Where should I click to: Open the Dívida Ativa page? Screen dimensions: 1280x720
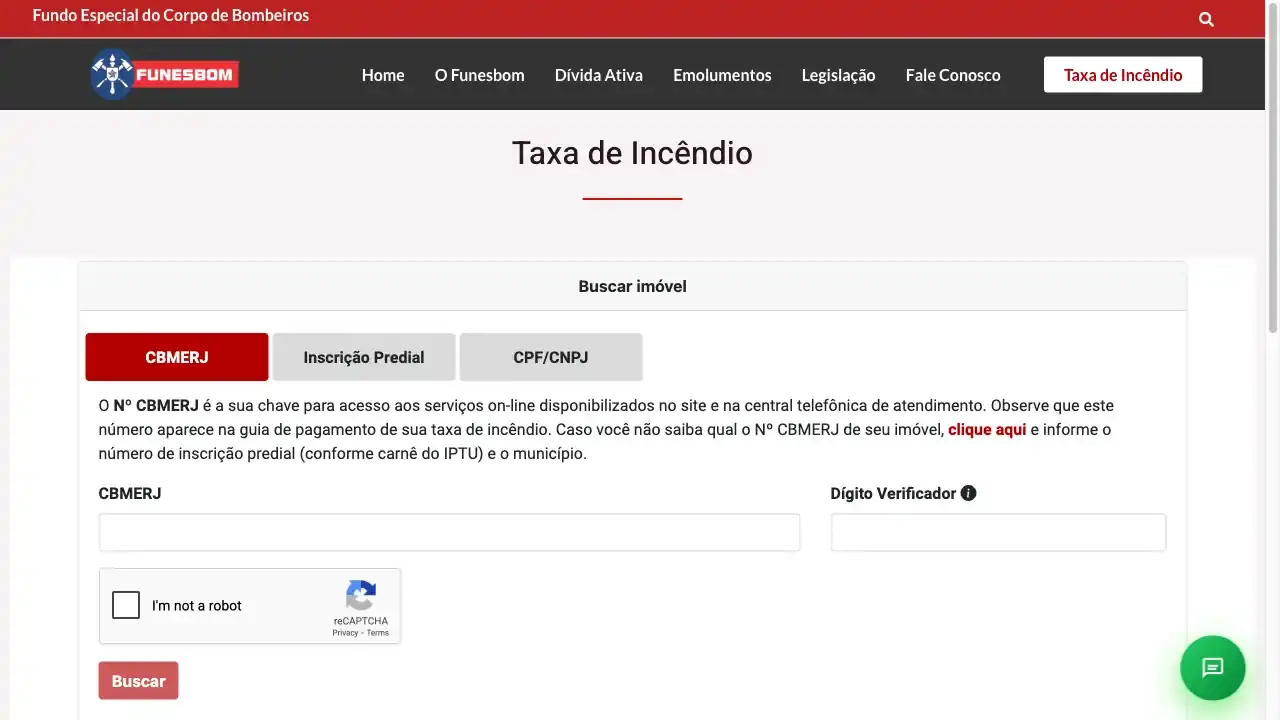598,75
